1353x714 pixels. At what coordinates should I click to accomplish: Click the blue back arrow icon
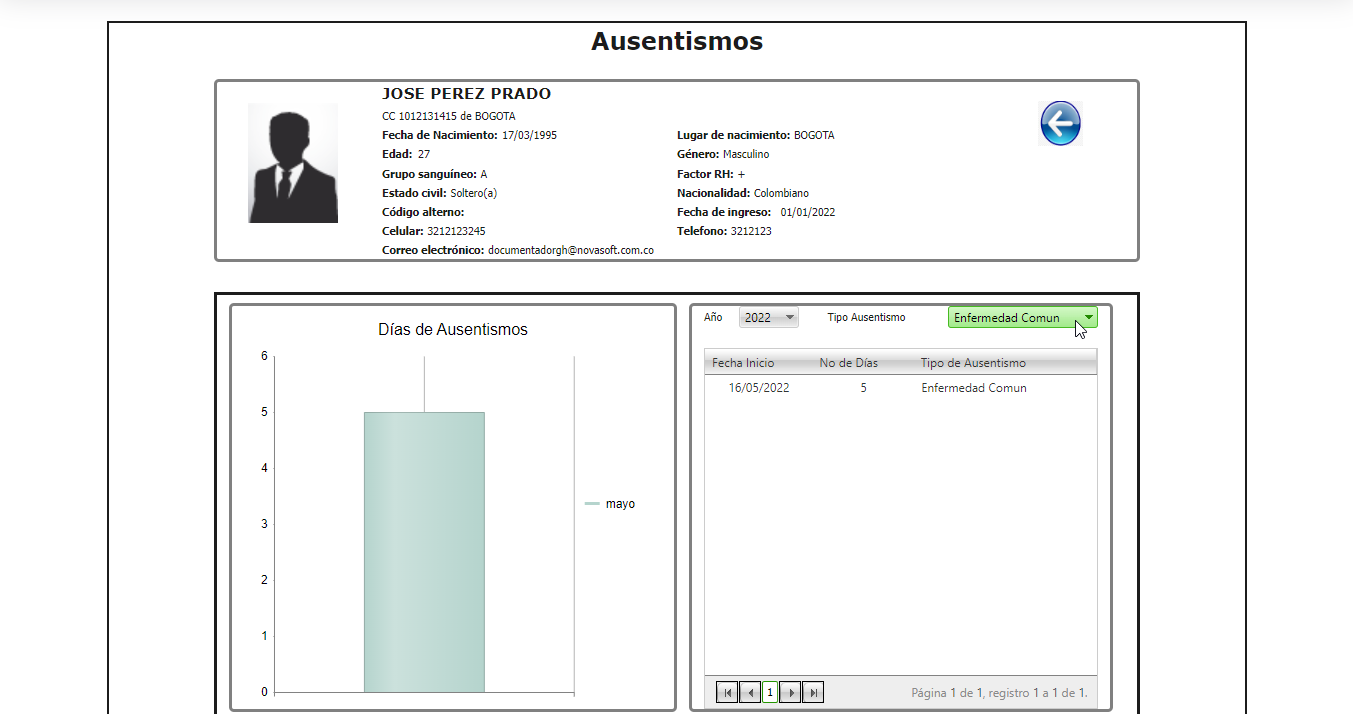[1060, 122]
